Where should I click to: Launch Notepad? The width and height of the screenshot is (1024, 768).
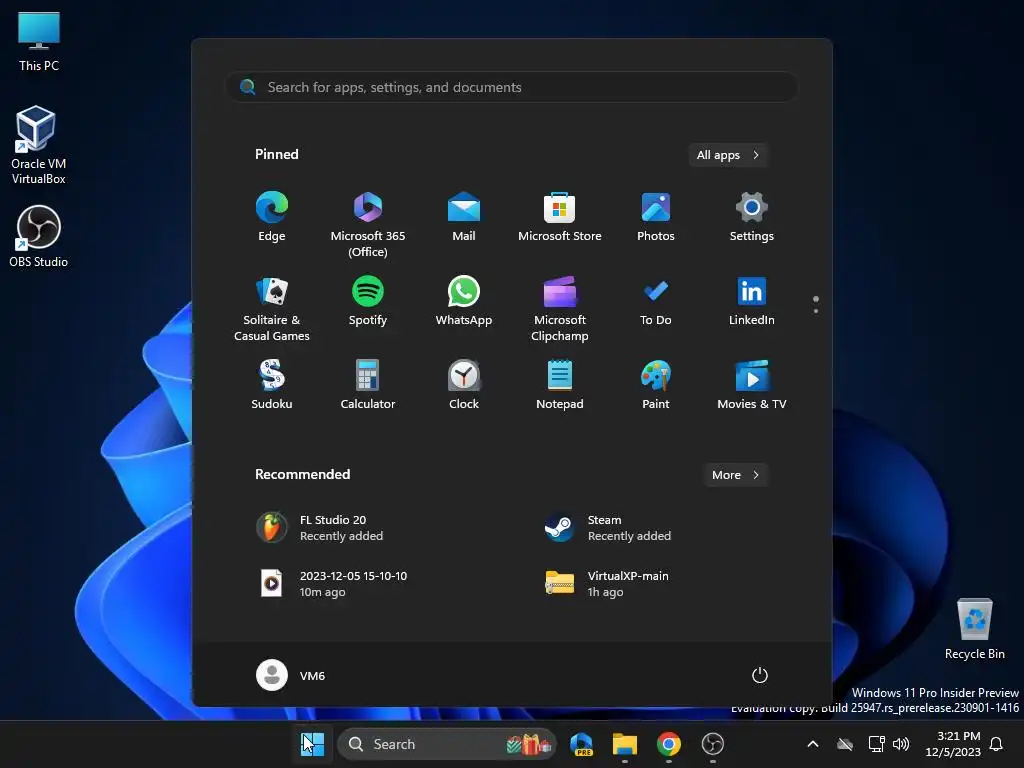click(560, 385)
